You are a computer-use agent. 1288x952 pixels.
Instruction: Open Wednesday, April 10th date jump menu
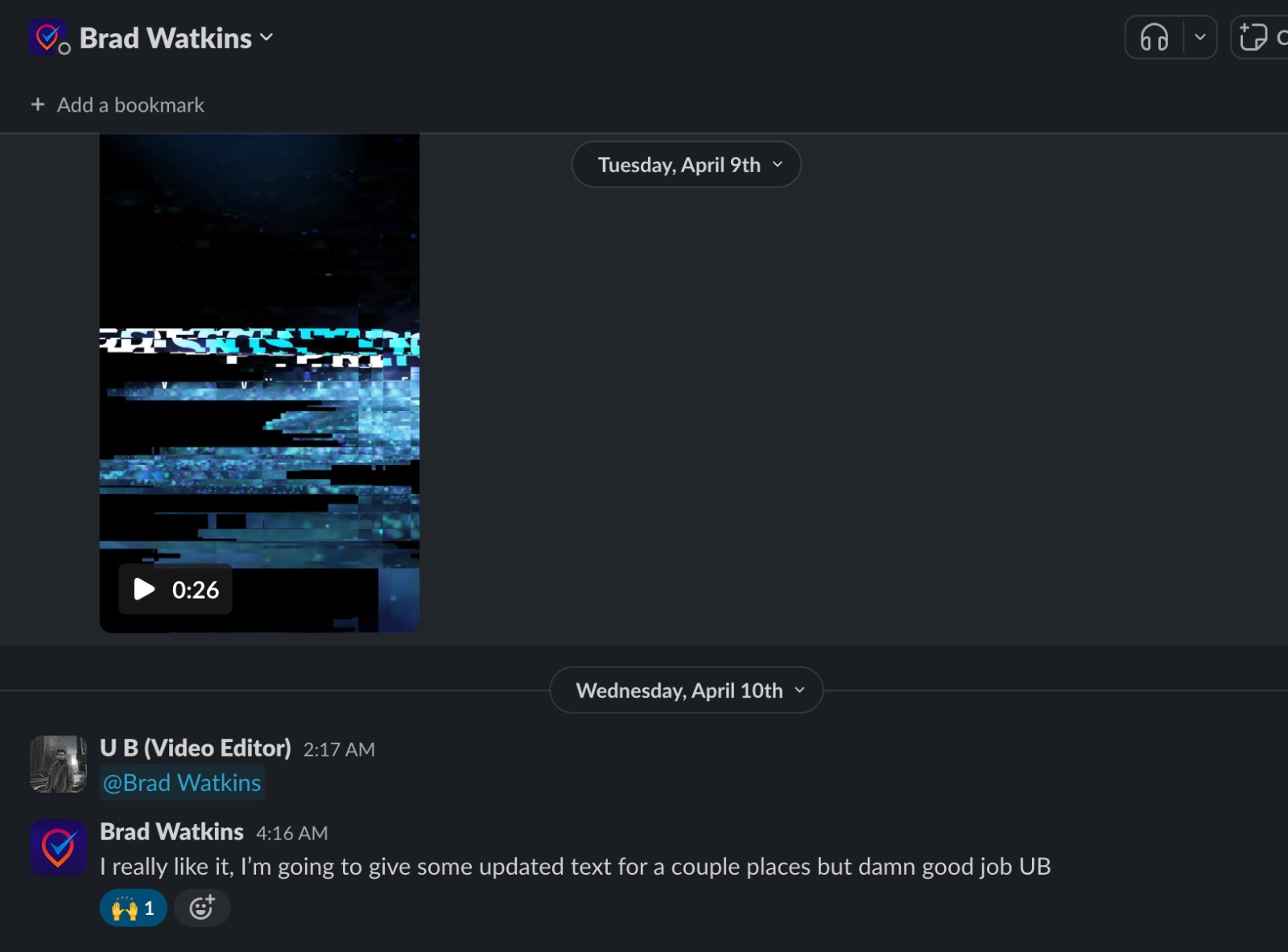click(x=687, y=690)
